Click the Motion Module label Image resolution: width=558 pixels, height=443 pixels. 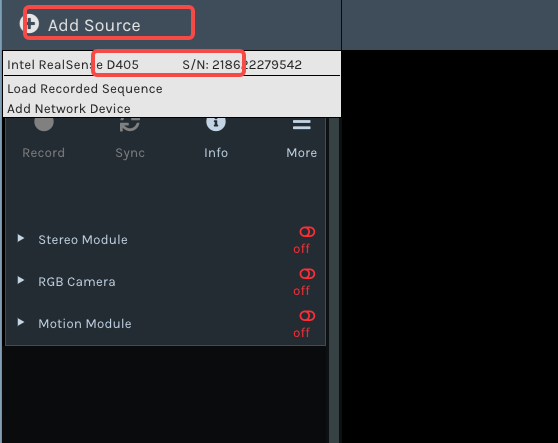85,324
